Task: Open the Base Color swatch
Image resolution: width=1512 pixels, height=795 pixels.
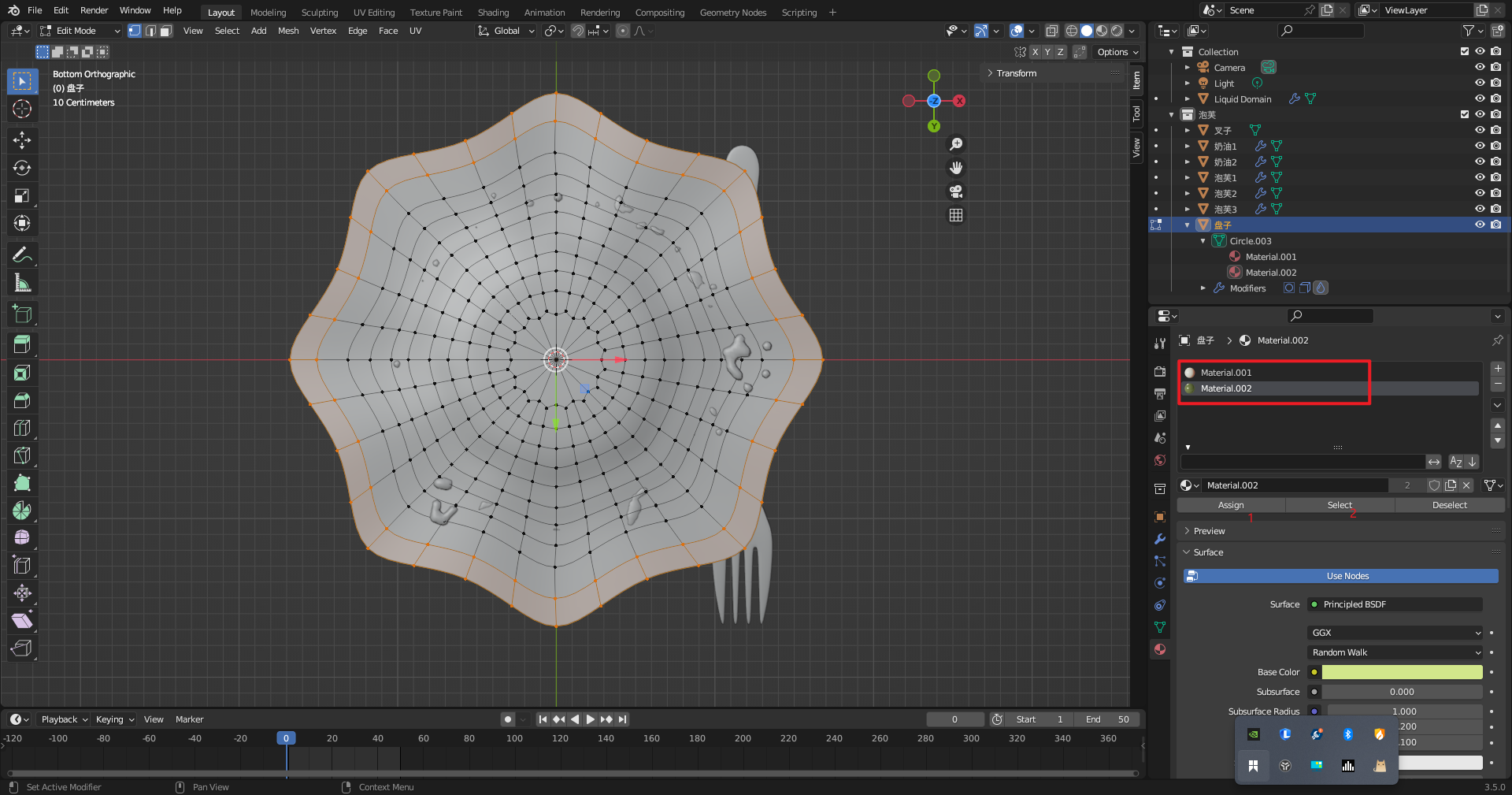Action: click(1402, 672)
